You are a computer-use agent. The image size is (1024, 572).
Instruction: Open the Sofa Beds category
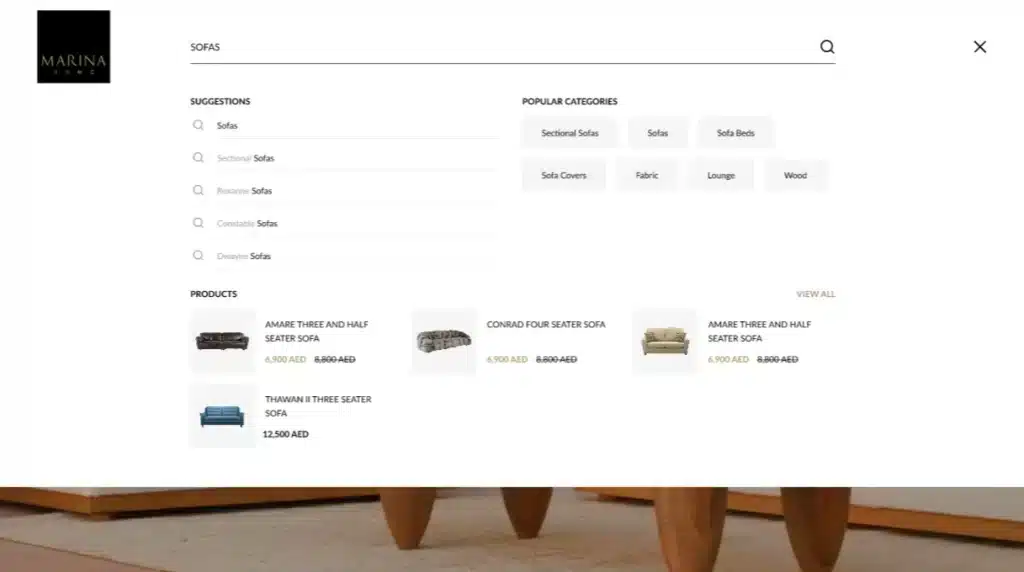point(735,133)
